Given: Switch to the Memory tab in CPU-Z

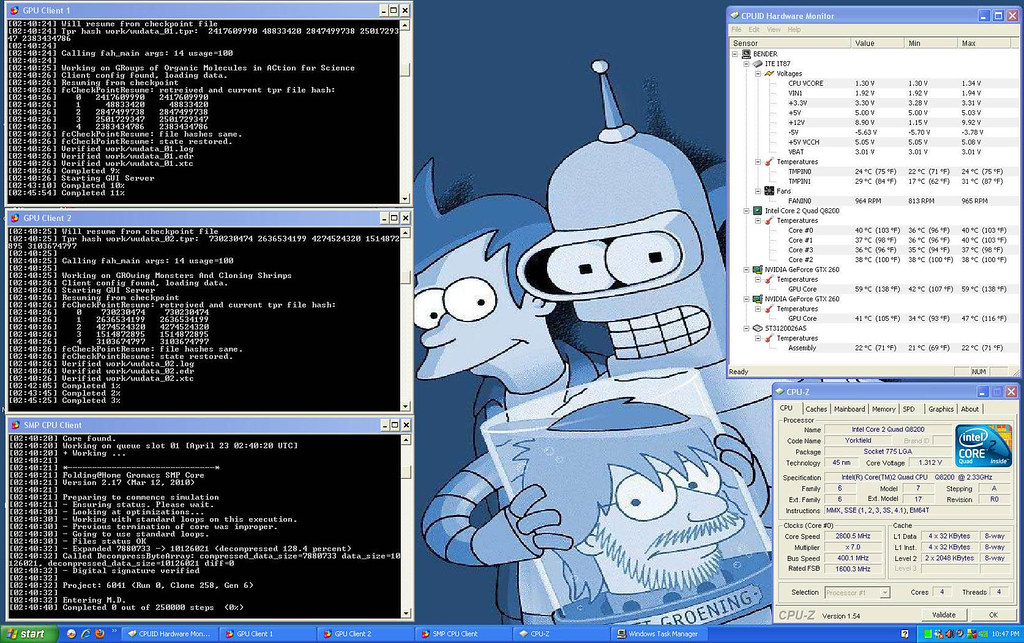Looking at the screenshot, I should tap(883, 409).
